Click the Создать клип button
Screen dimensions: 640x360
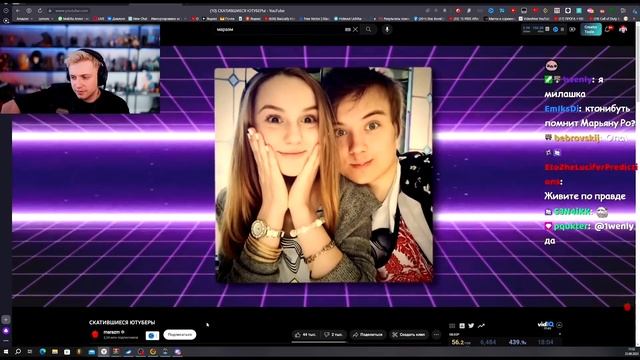click(x=409, y=335)
